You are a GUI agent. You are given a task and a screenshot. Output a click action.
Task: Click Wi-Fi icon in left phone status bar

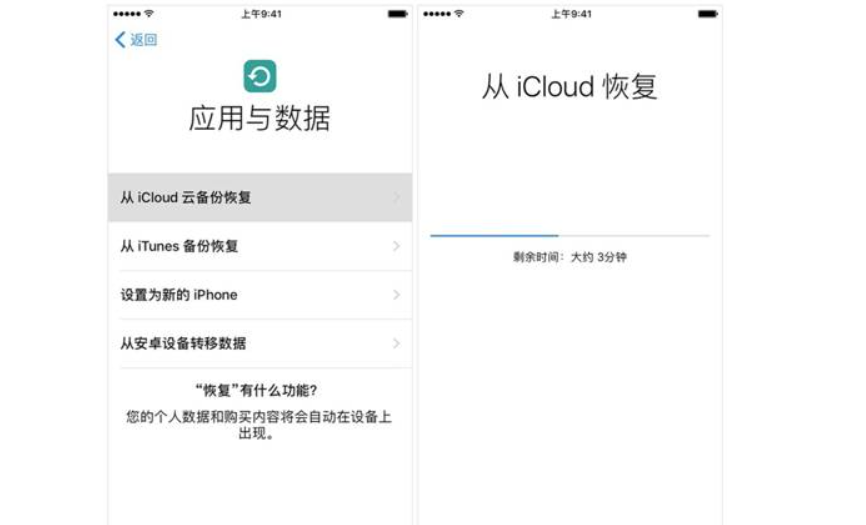(149, 14)
